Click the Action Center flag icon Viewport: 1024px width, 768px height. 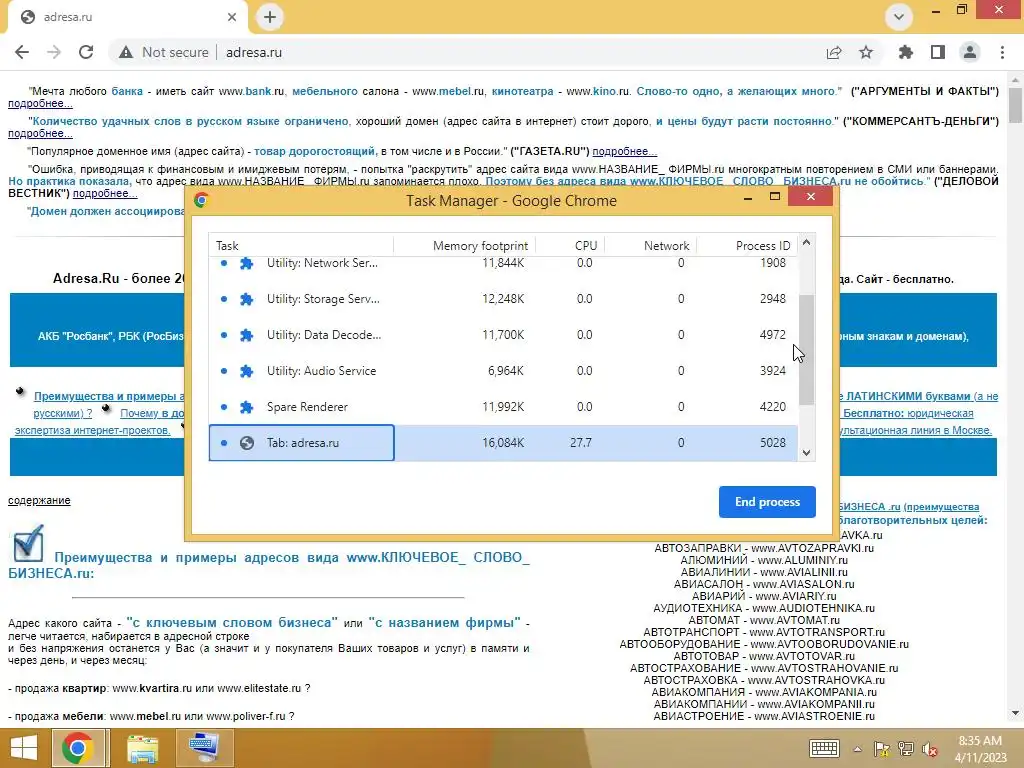pyautogui.click(x=882, y=749)
